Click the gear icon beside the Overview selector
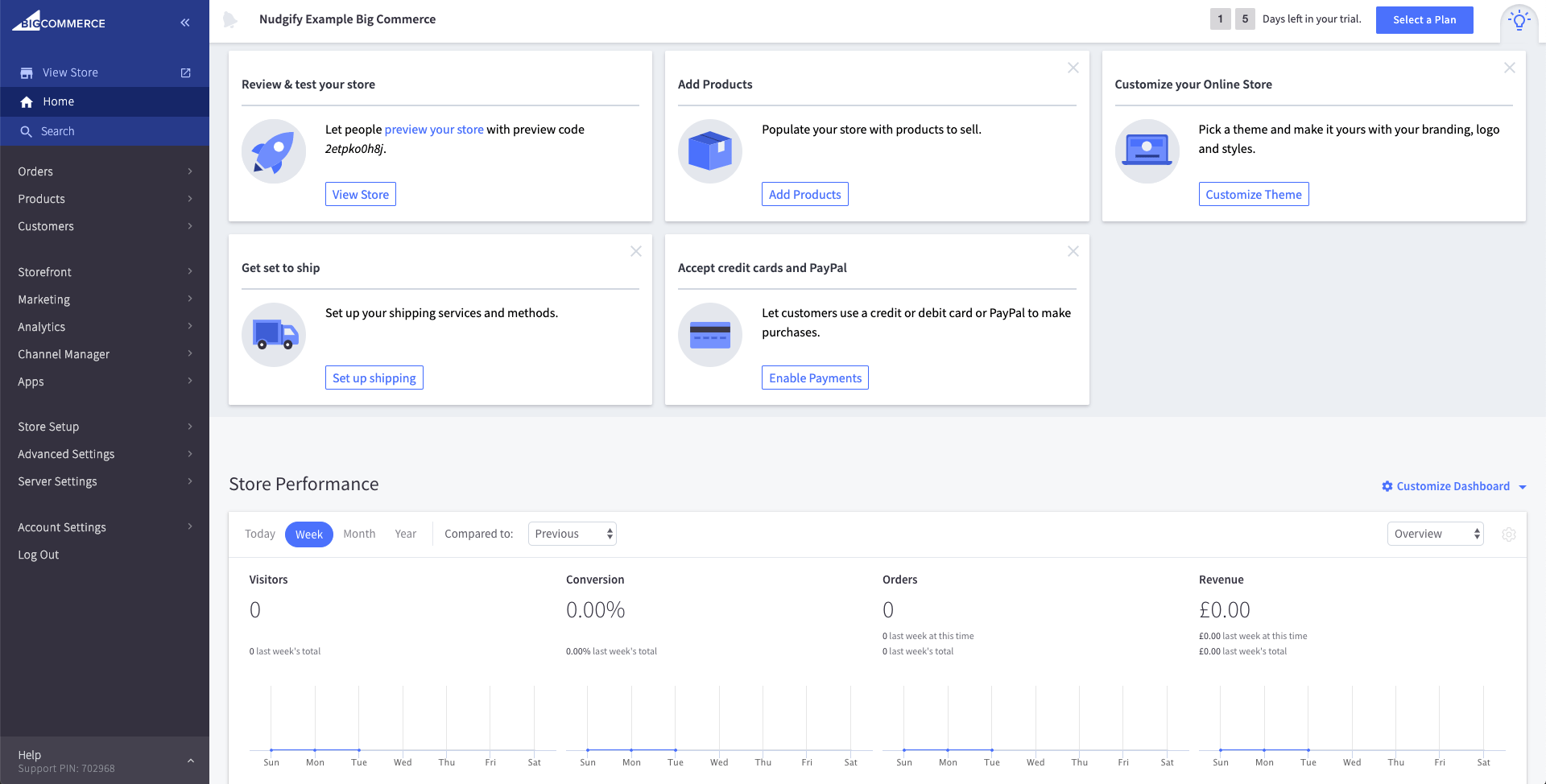This screenshot has height=784, width=1546. tap(1509, 534)
